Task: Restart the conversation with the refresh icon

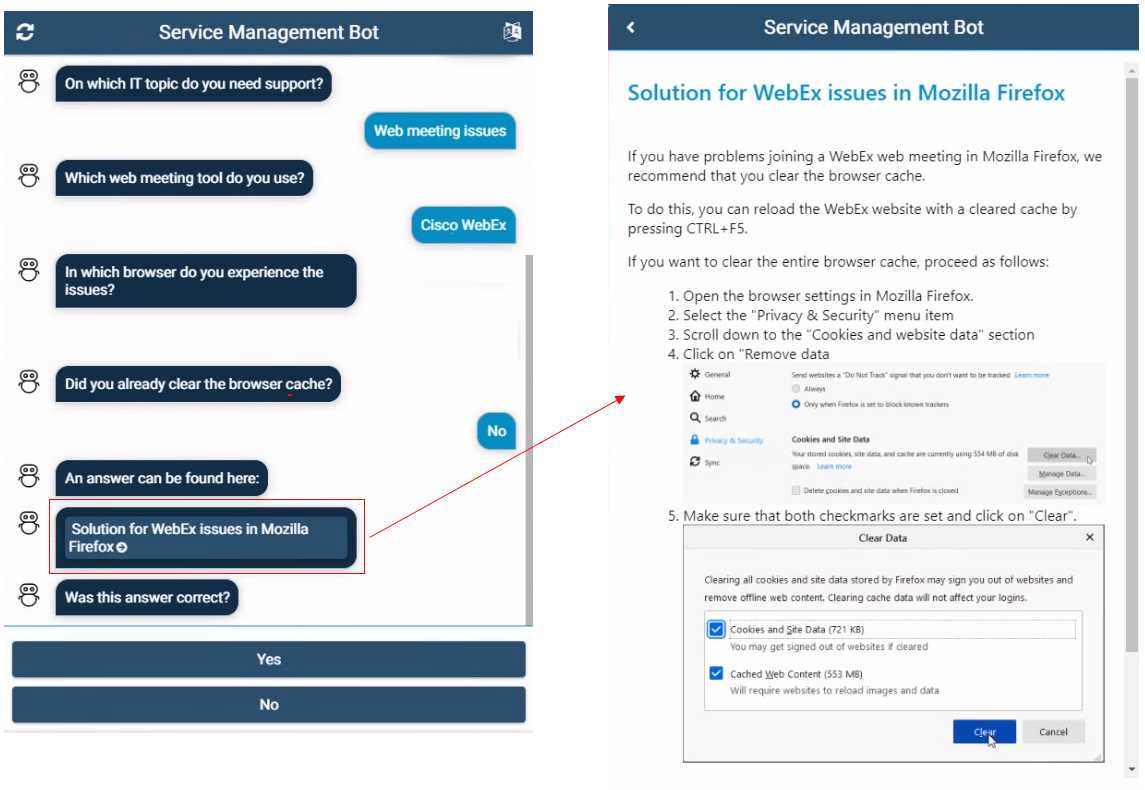Action: [27, 31]
